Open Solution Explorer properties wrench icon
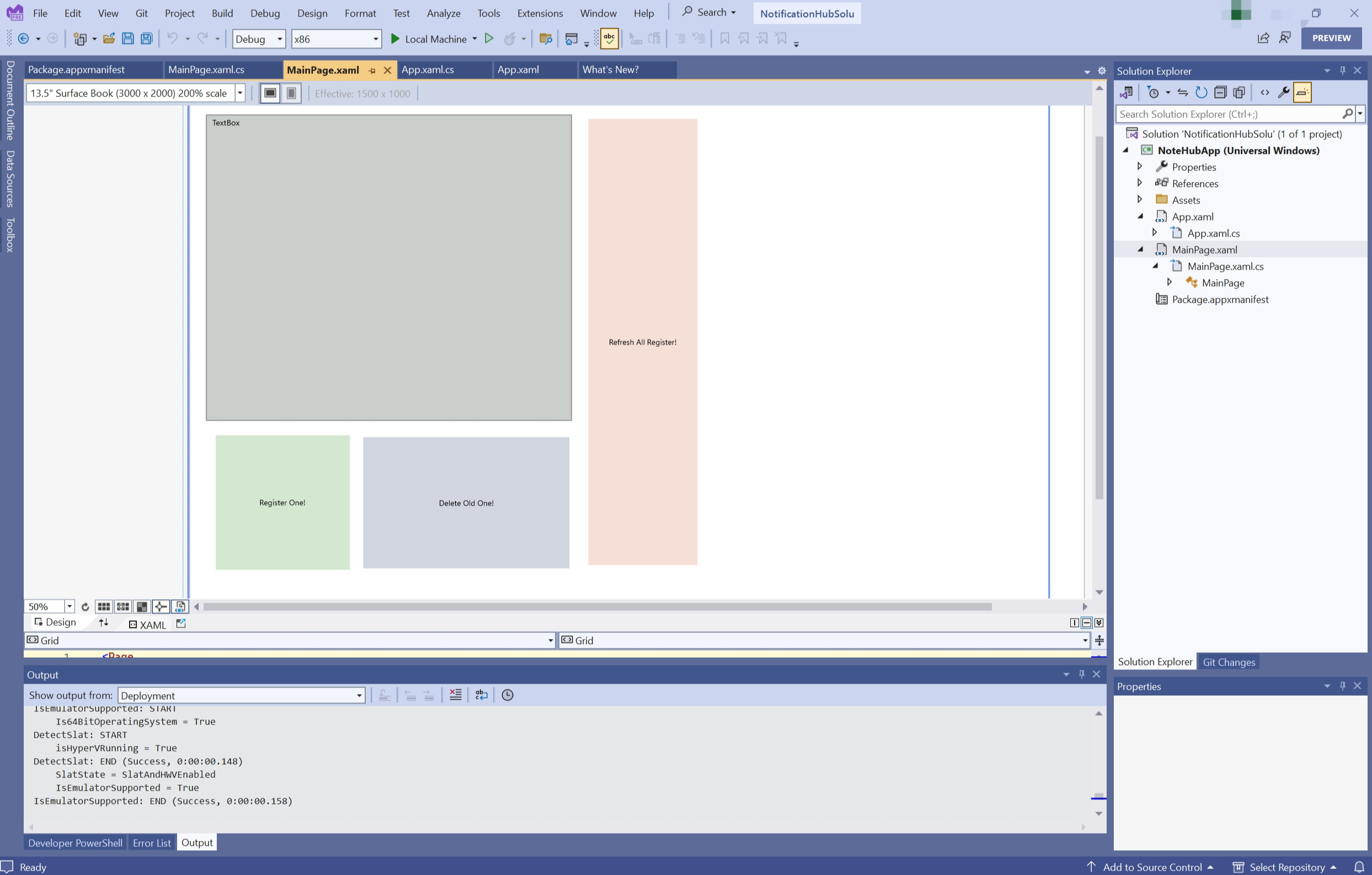Image resolution: width=1372 pixels, height=875 pixels. (x=1283, y=92)
